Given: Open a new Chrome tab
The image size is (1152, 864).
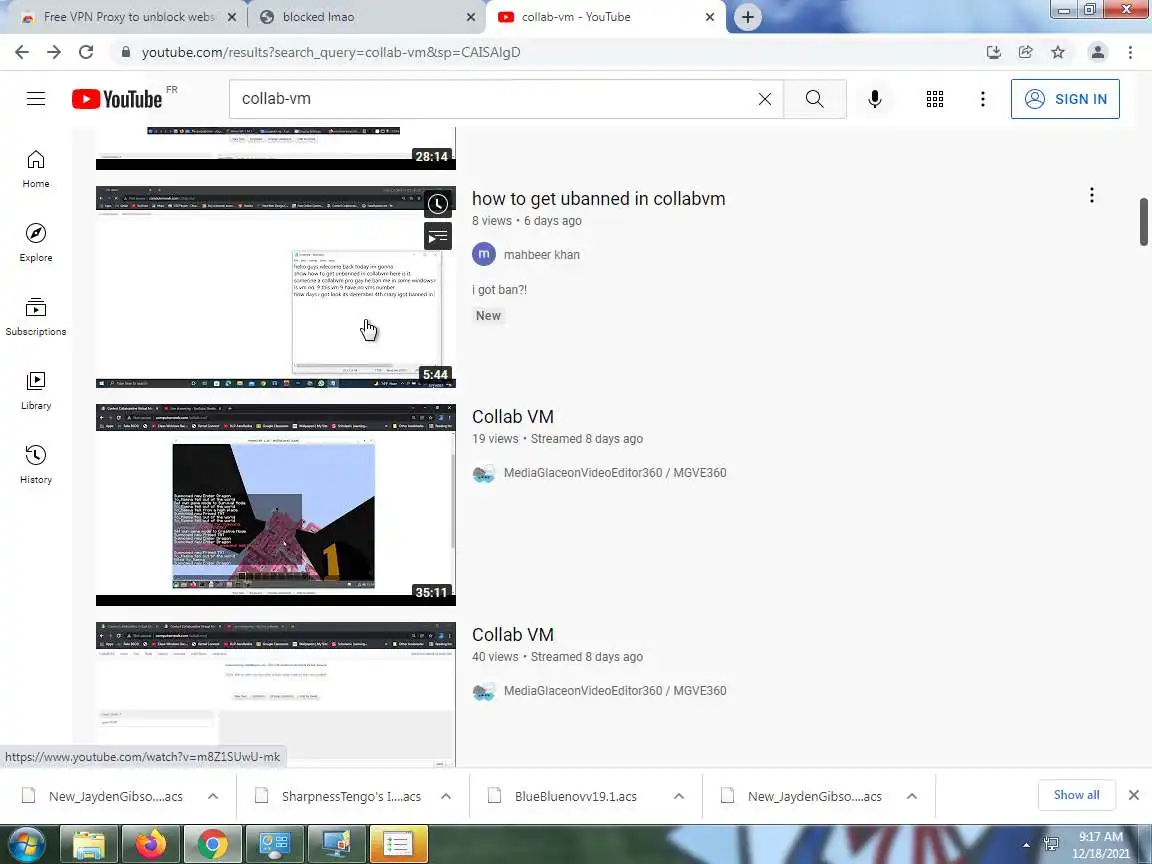Looking at the screenshot, I should [747, 17].
